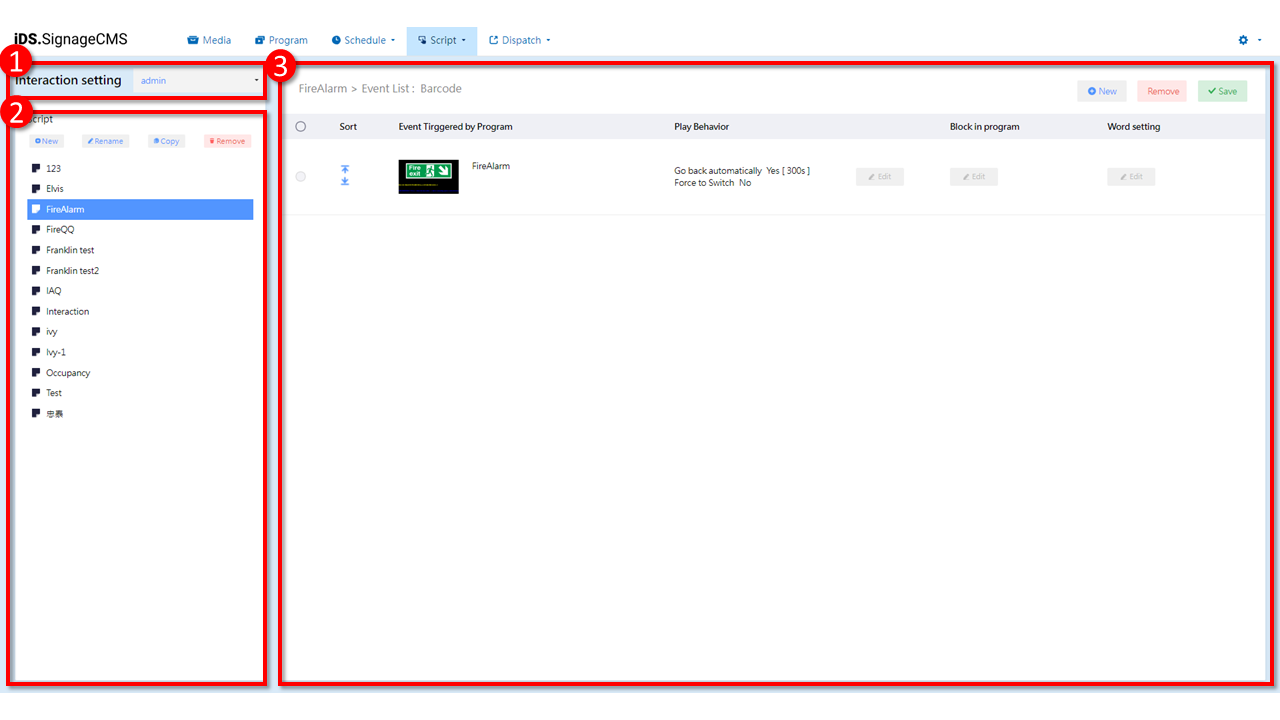The image size is (1280, 720).
Task: Remove the selected event from list
Action: (x=1162, y=91)
